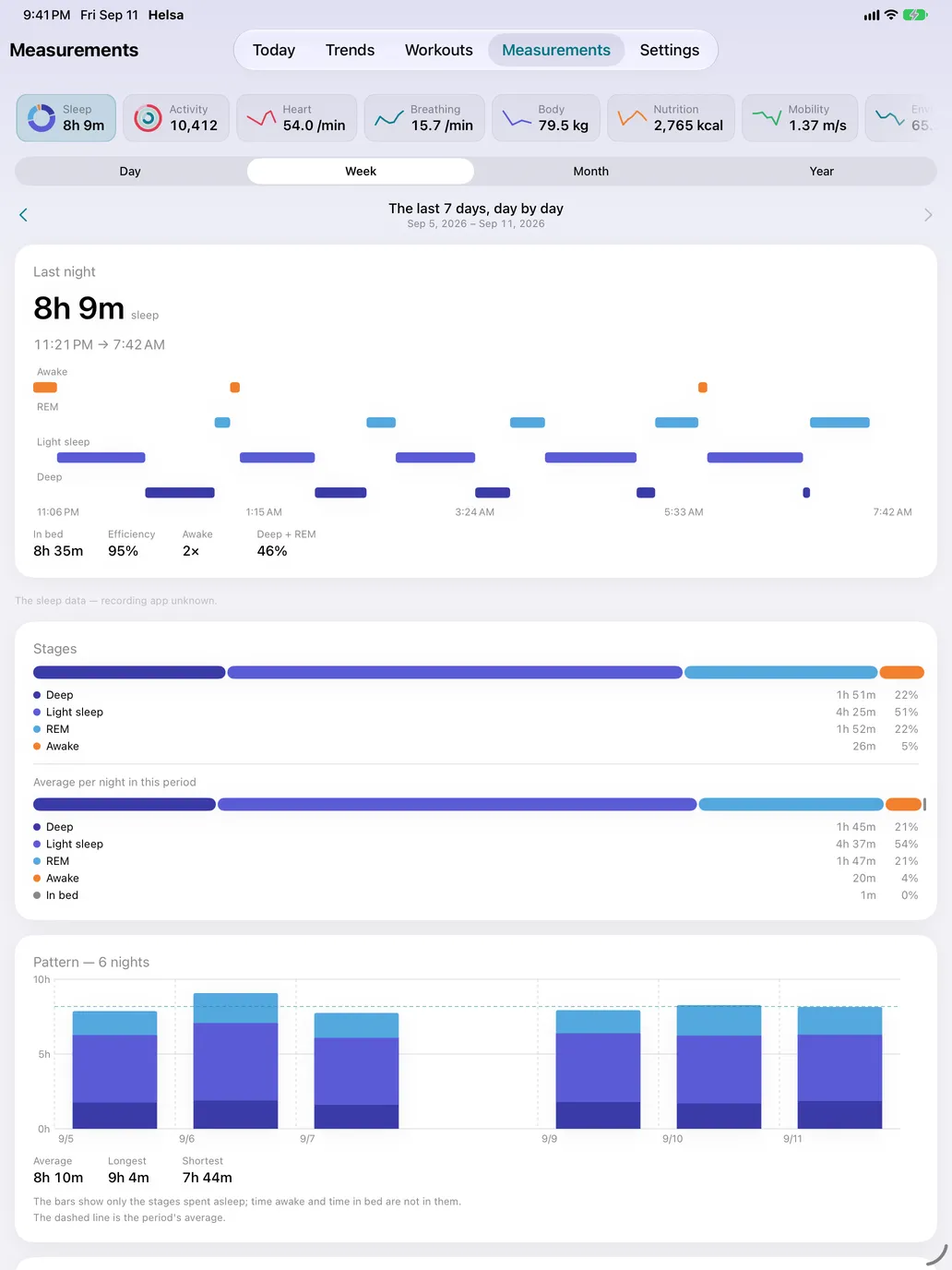The image size is (952, 1270).
Task: Tap the last REM segment in hypnogram
Action: (839, 423)
